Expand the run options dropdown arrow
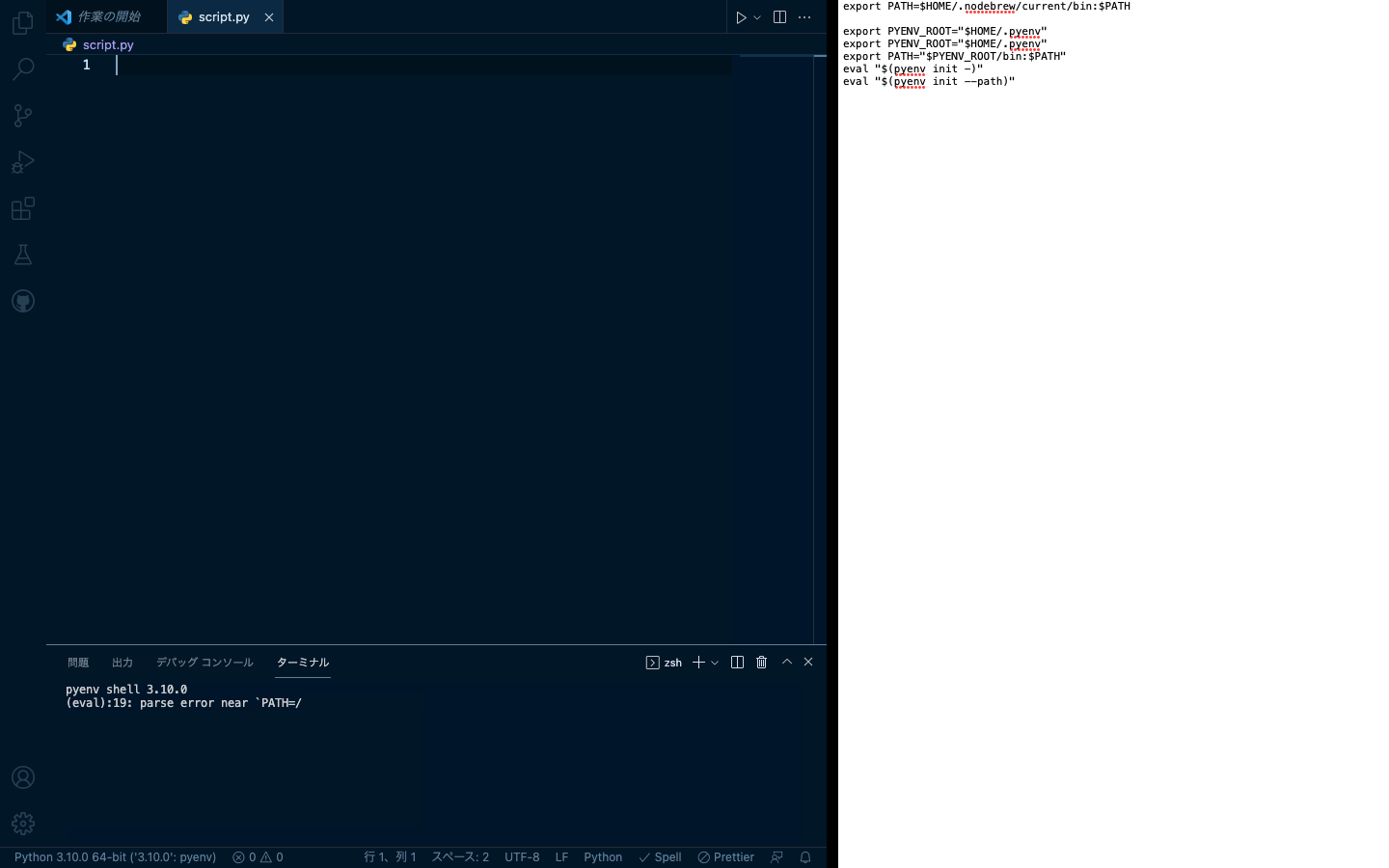This screenshot has height=868, width=1389. pos(757,17)
